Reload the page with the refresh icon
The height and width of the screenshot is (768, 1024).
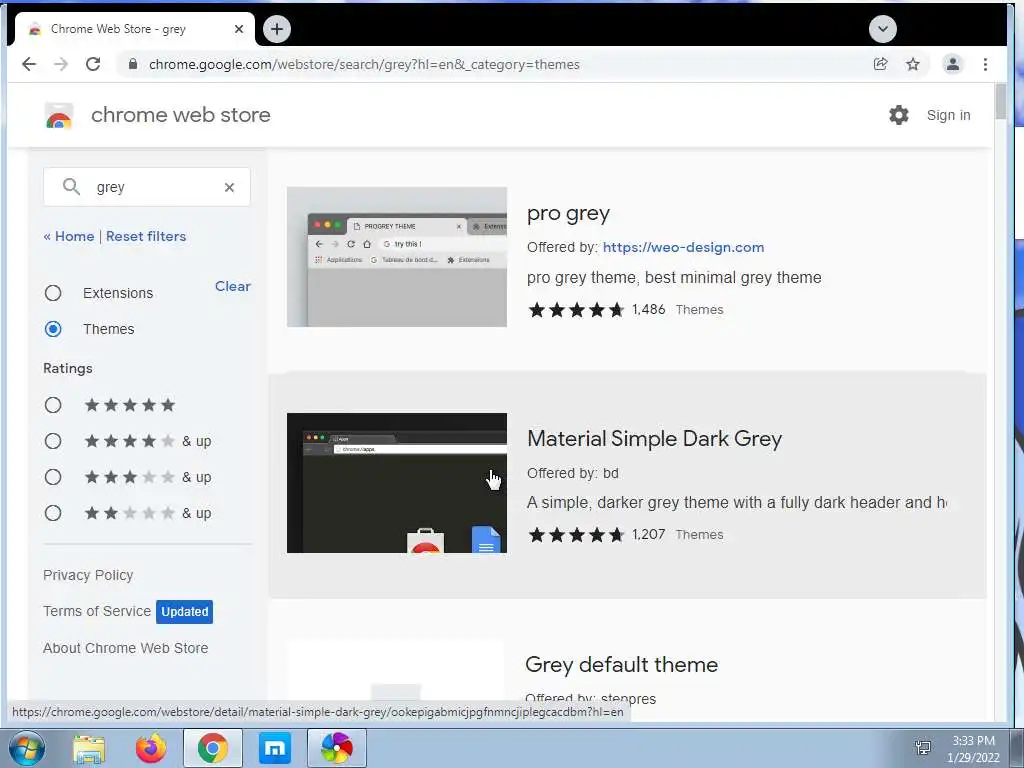click(93, 64)
